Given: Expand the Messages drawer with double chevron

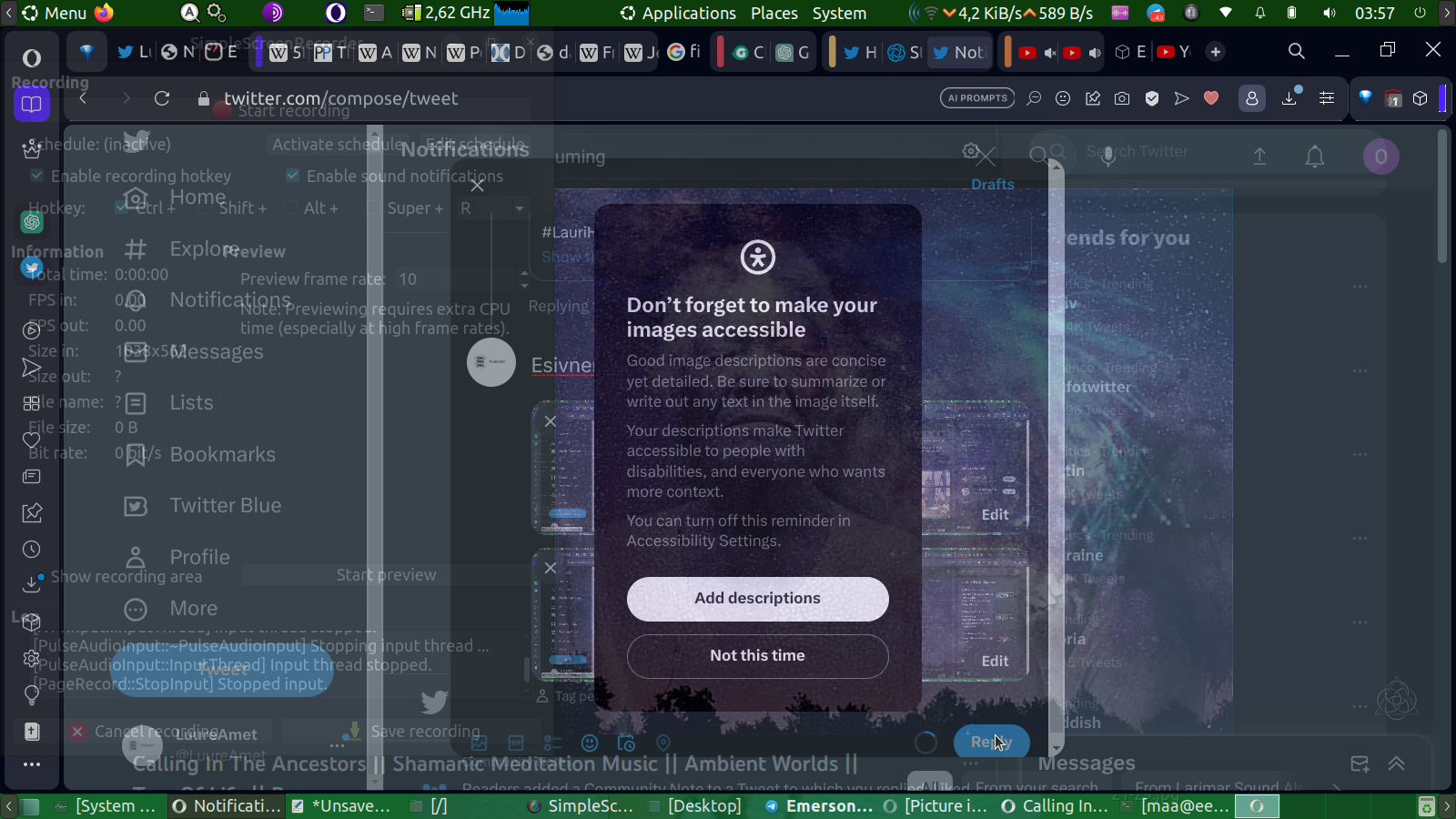Looking at the screenshot, I should 1397,763.
